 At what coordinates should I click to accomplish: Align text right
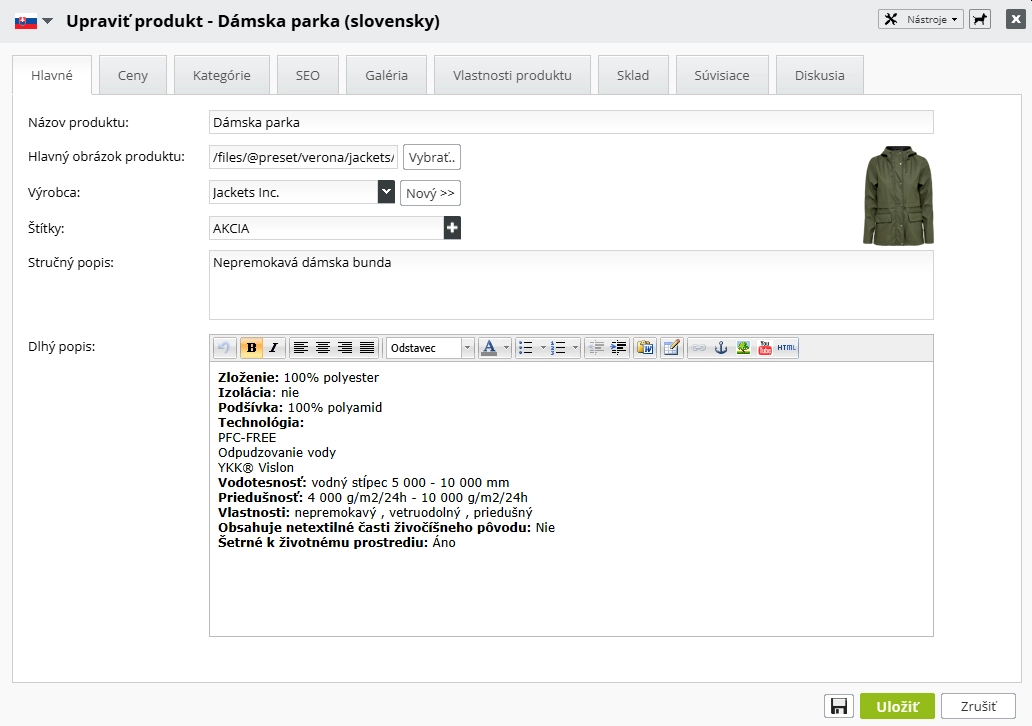345,348
